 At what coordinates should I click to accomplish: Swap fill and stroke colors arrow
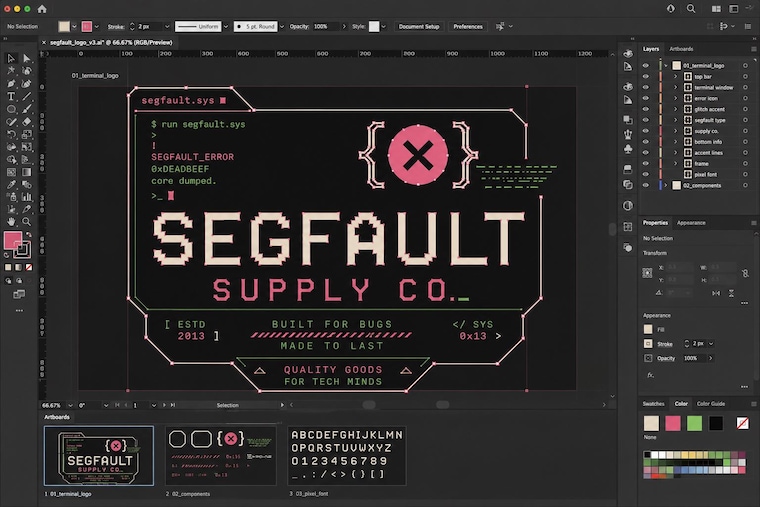click(x=29, y=235)
